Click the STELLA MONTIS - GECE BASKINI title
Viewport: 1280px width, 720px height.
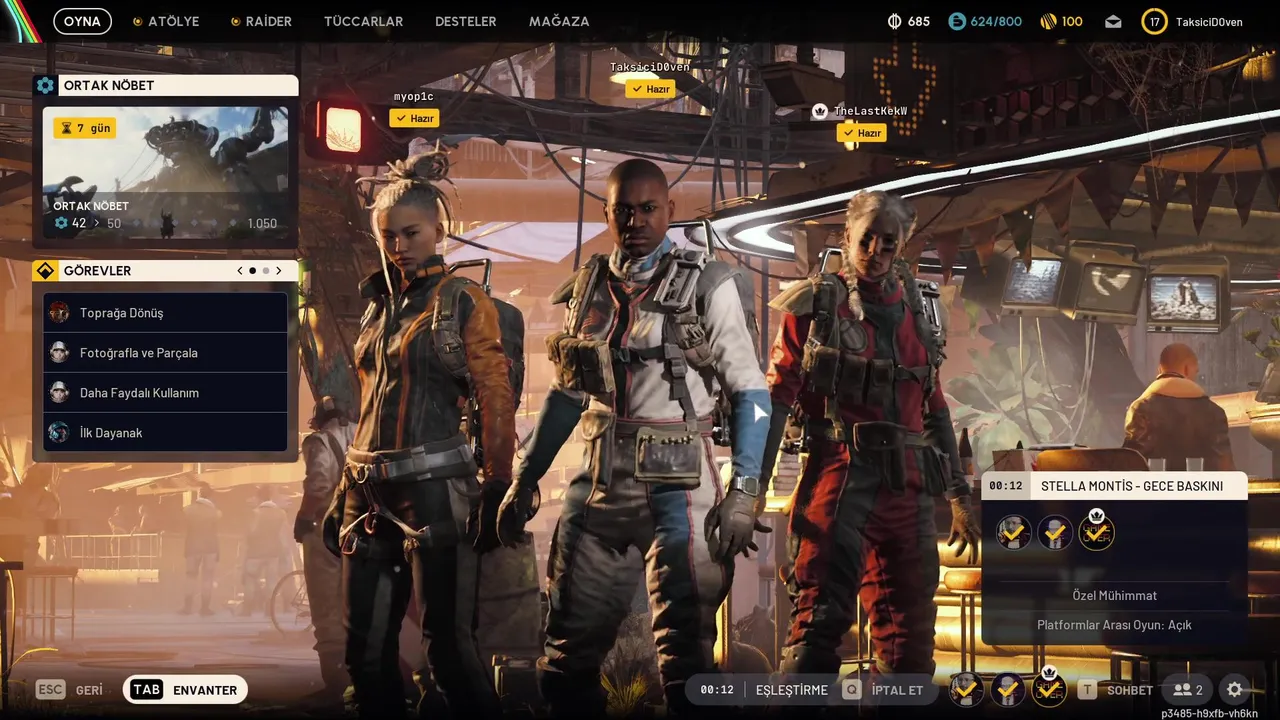pyautogui.click(x=1132, y=486)
